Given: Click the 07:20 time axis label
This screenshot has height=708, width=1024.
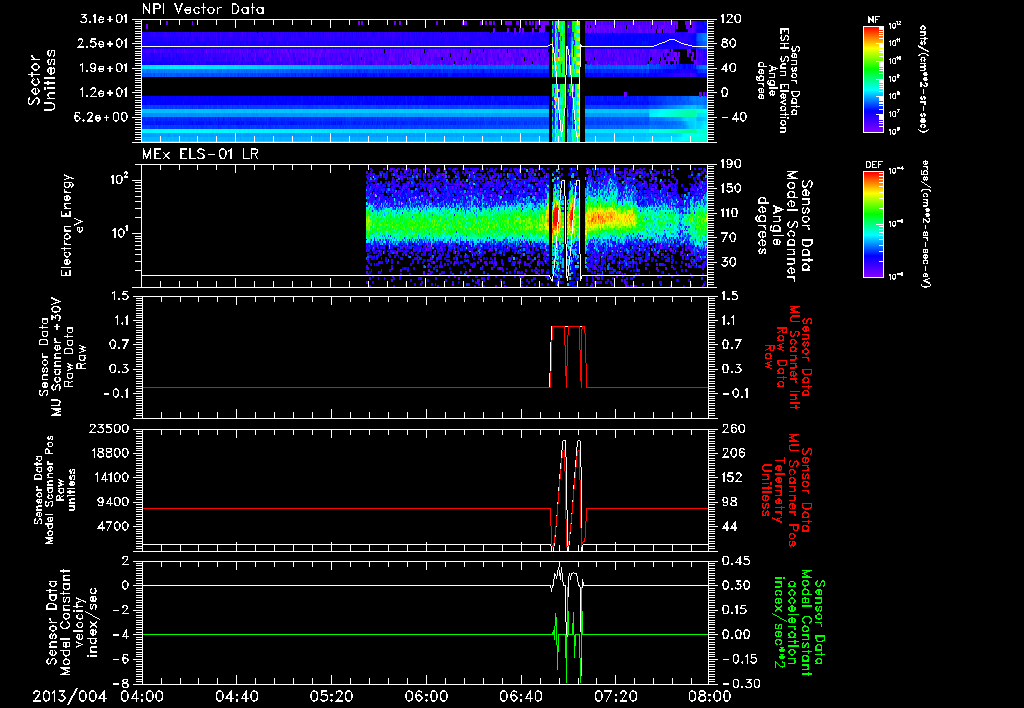Looking at the screenshot, I should click(x=614, y=695).
